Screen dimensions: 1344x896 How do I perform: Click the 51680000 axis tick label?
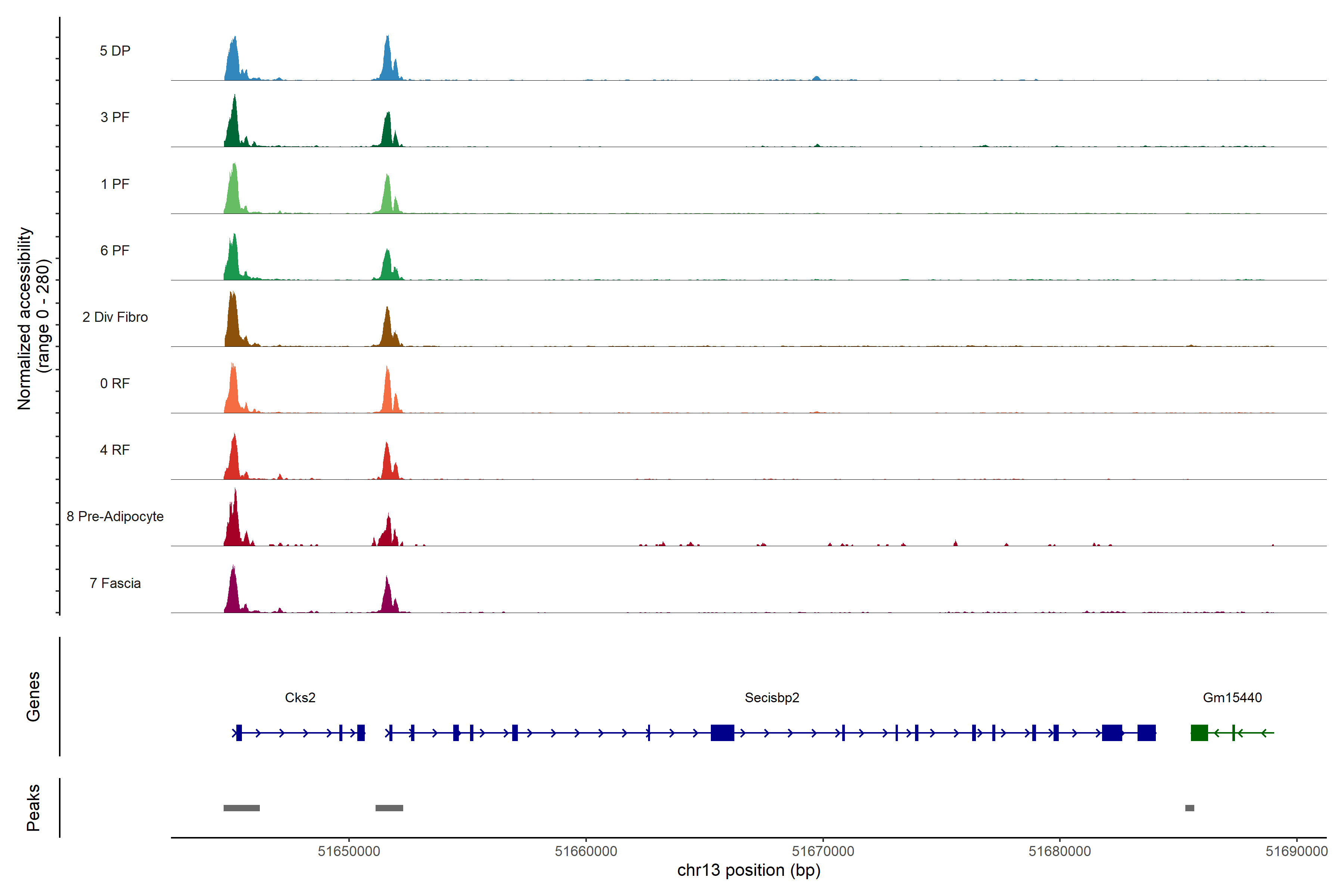pos(1060,852)
